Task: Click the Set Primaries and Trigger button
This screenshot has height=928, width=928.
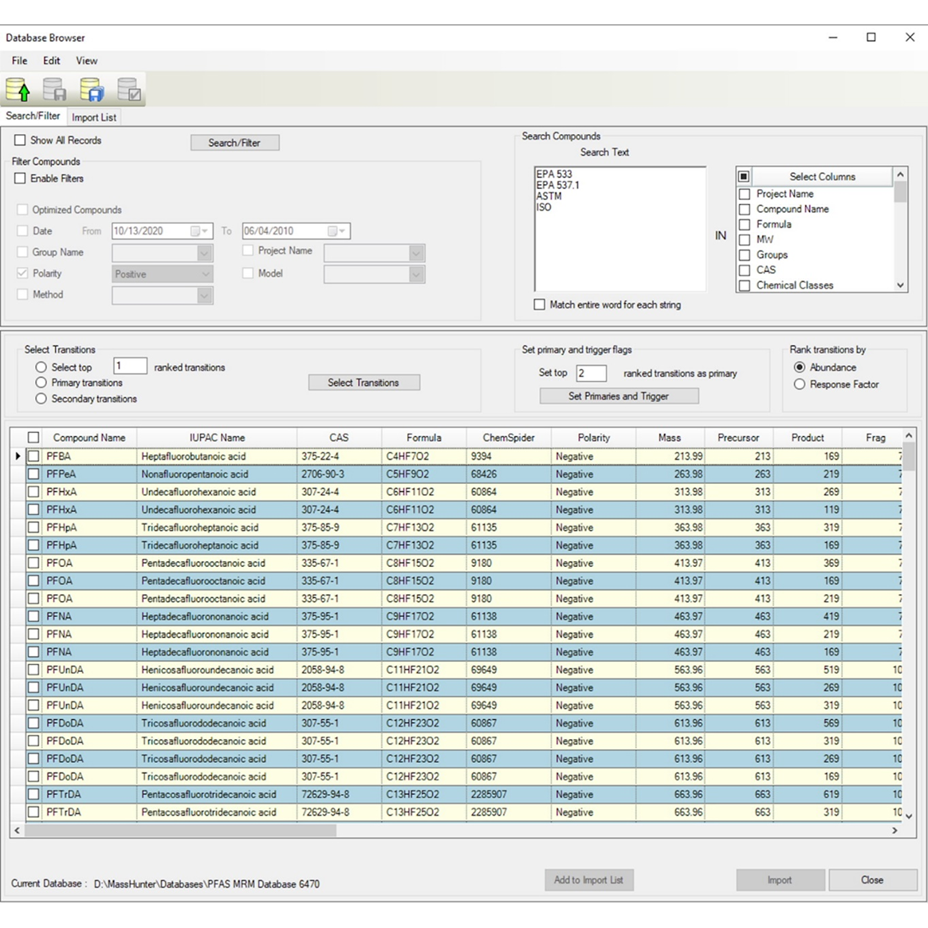Action: 618,396
